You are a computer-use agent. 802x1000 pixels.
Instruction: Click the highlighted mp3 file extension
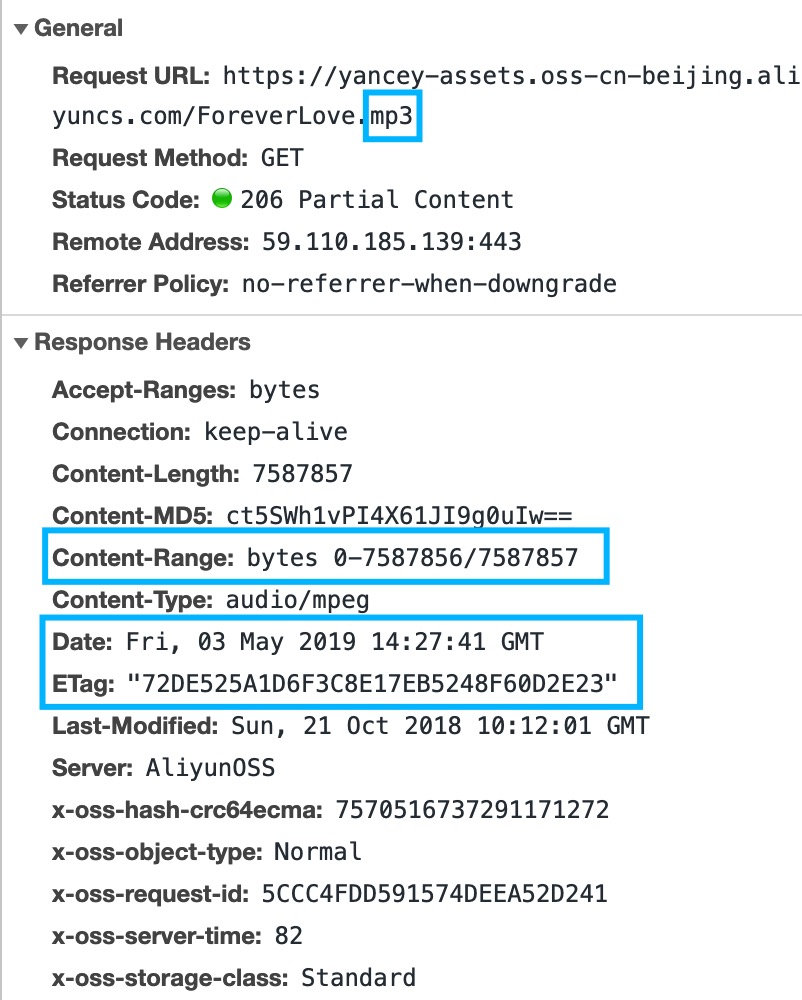pos(391,116)
